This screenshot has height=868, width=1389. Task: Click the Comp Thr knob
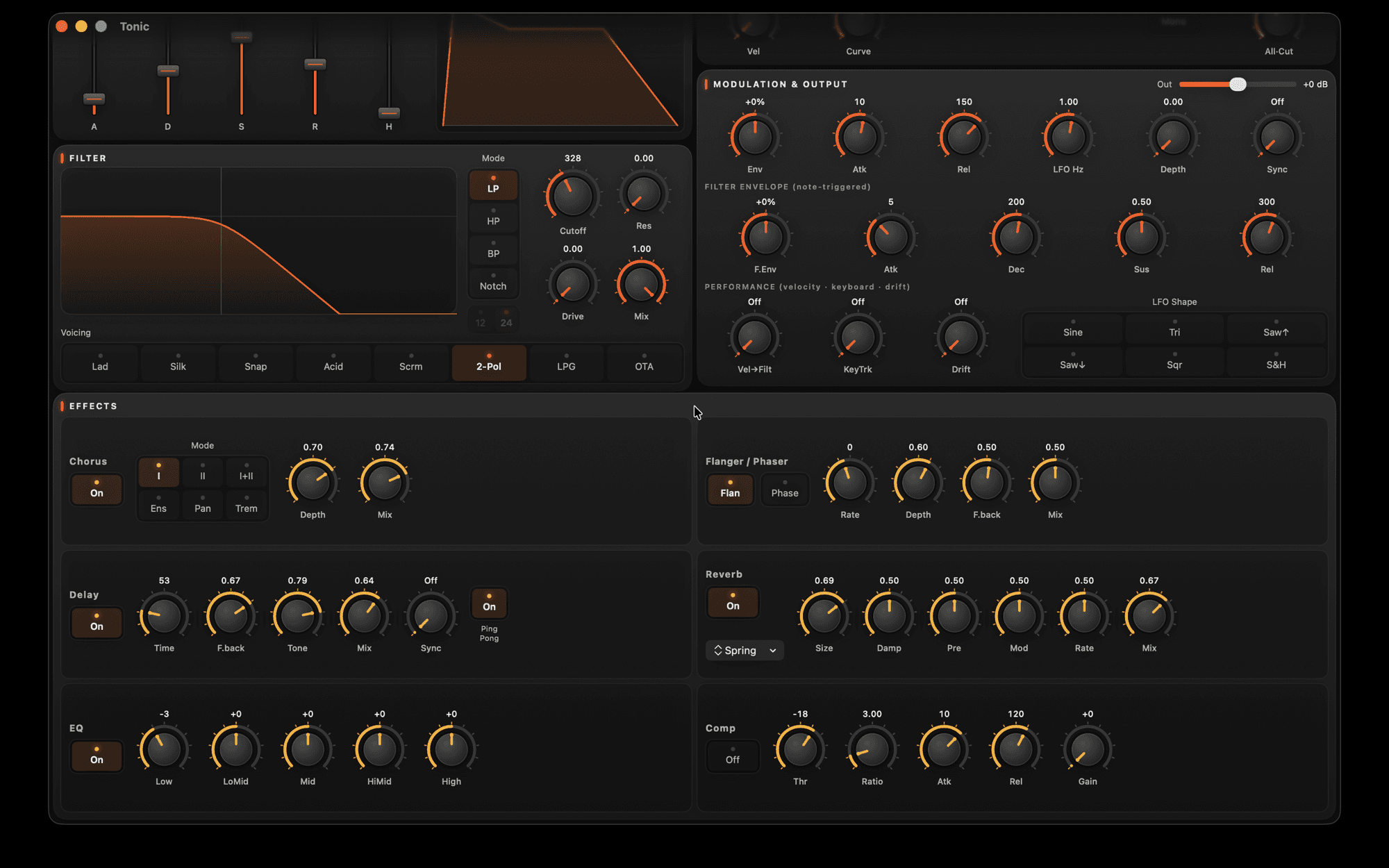[x=800, y=749]
